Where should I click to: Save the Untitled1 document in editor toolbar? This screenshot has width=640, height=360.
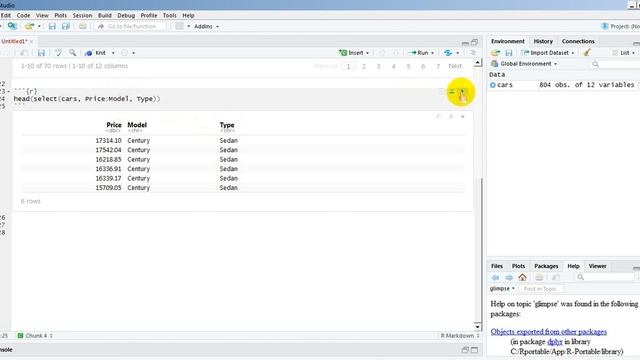point(41,53)
